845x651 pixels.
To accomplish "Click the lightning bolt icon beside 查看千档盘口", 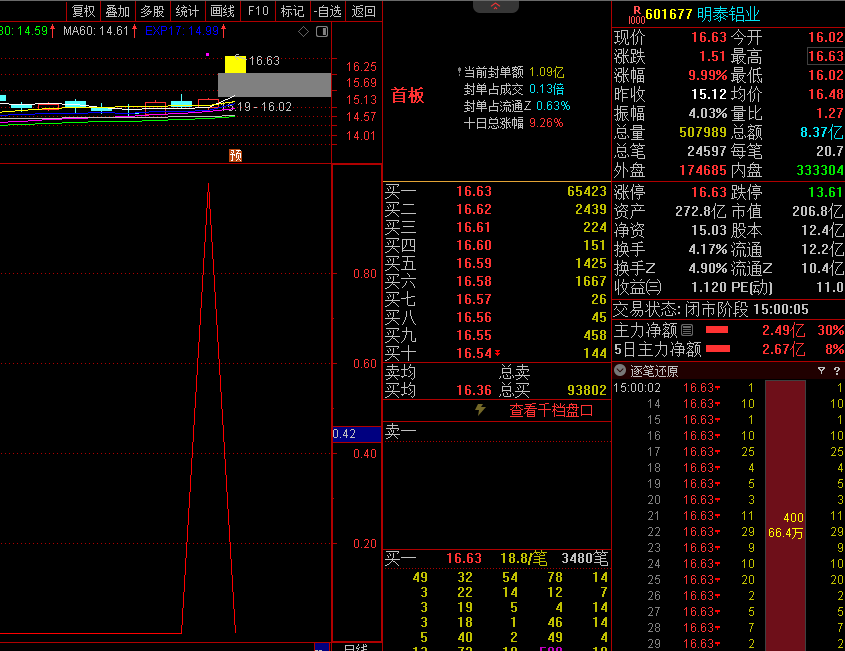I will (480, 410).
